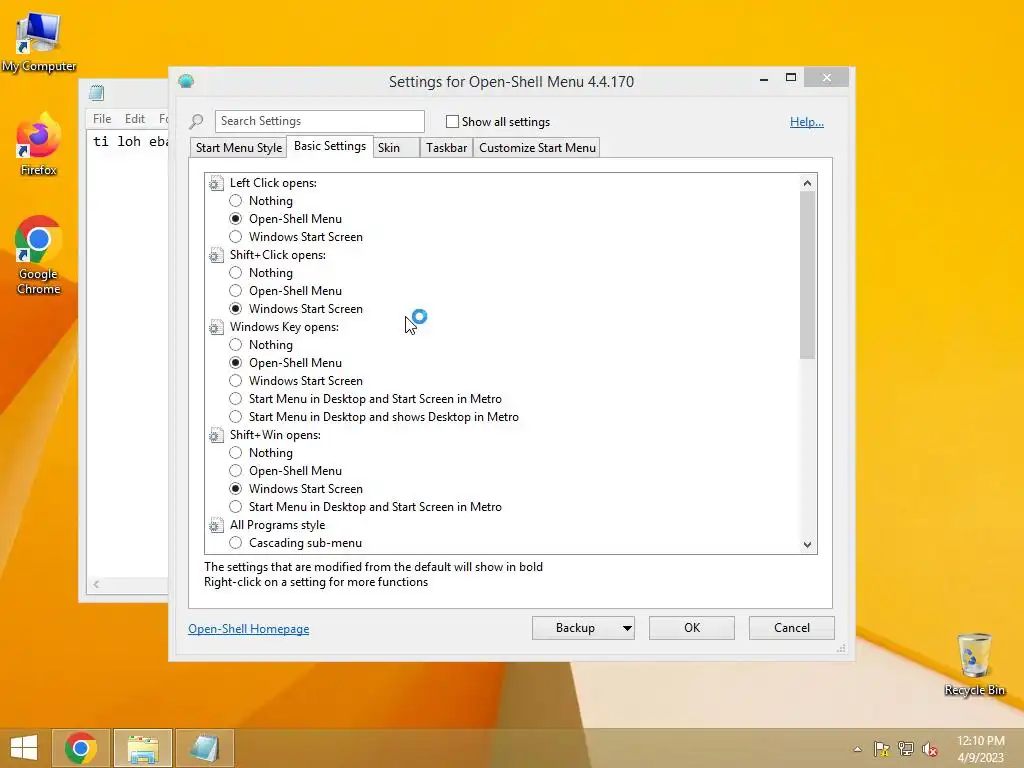Click the settings list scrollbar thumb

(x=807, y=275)
